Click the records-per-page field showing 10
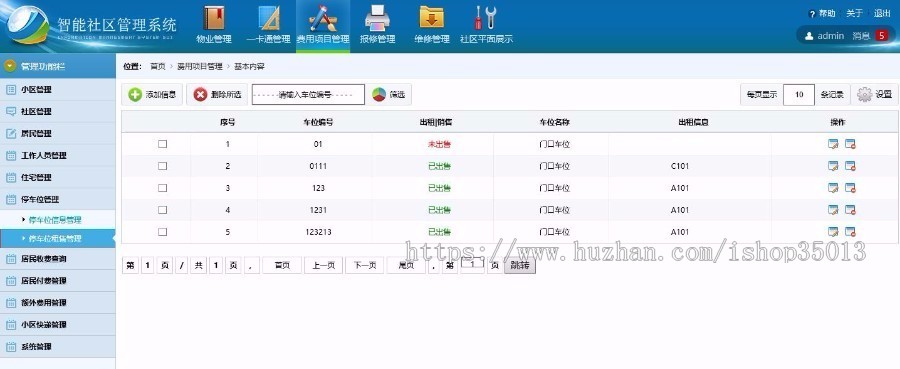The height and width of the screenshot is (369, 900). pos(799,95)
